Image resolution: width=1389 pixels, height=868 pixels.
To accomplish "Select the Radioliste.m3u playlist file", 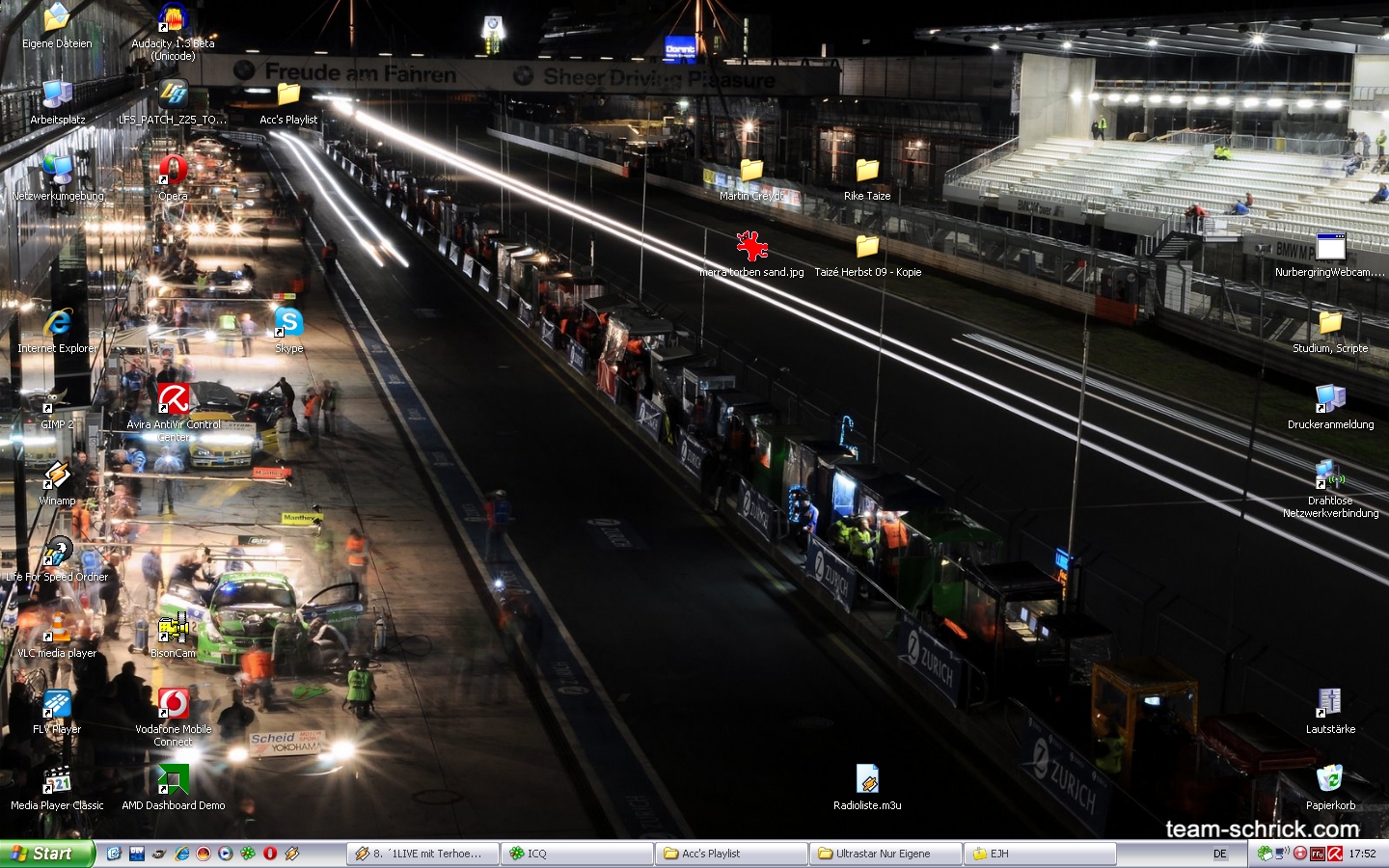I will click(x=867, y=789).
